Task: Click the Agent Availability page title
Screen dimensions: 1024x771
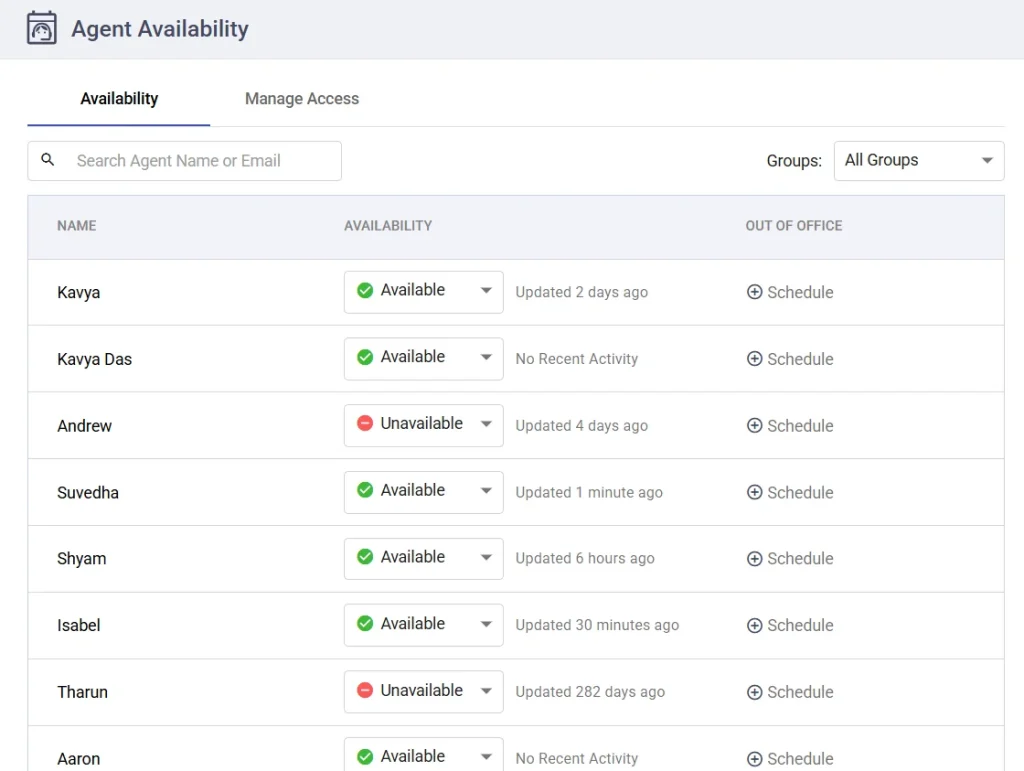Action: [160, 29]
